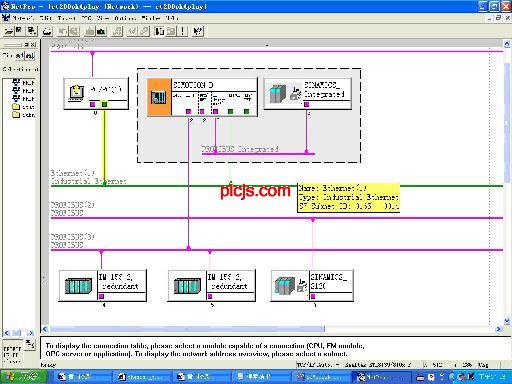512x384 pixels.
Task: Select the first subnet entry in catalog tree
Action: coord(23,82)
